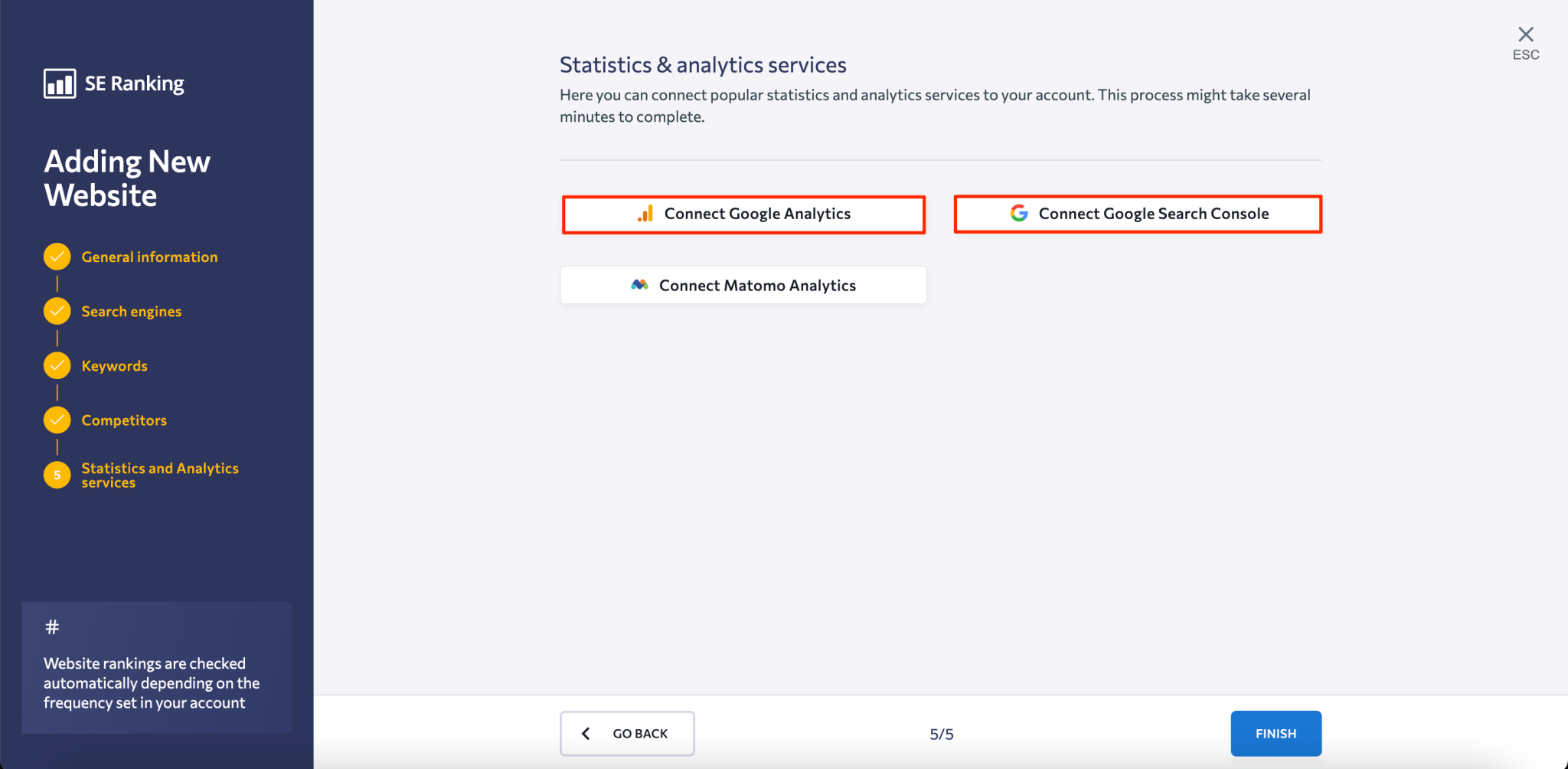The image size is (1568, 769).
Task: Click the Google Analytics icon
Action: [645, 214]
